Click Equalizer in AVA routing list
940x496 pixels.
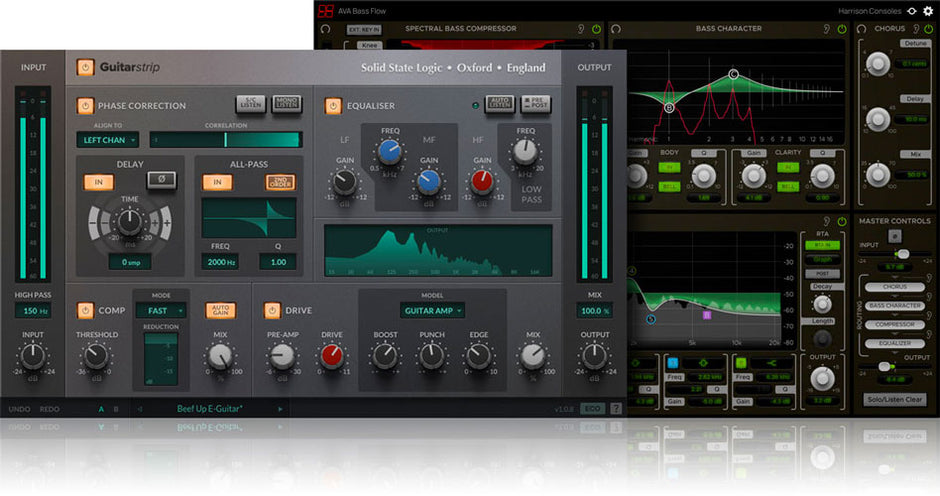[x=894, y=343]
